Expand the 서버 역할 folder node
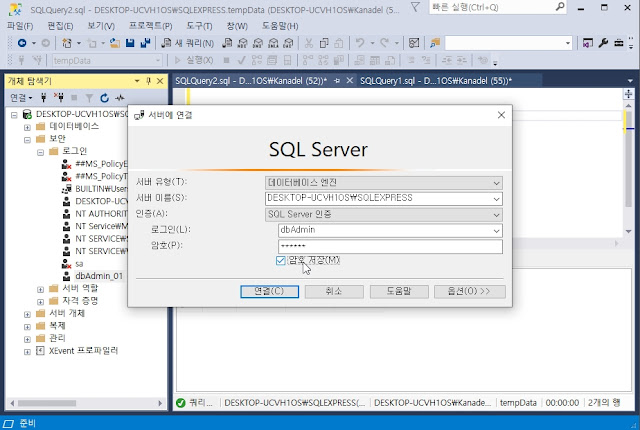 click(40, 289)
